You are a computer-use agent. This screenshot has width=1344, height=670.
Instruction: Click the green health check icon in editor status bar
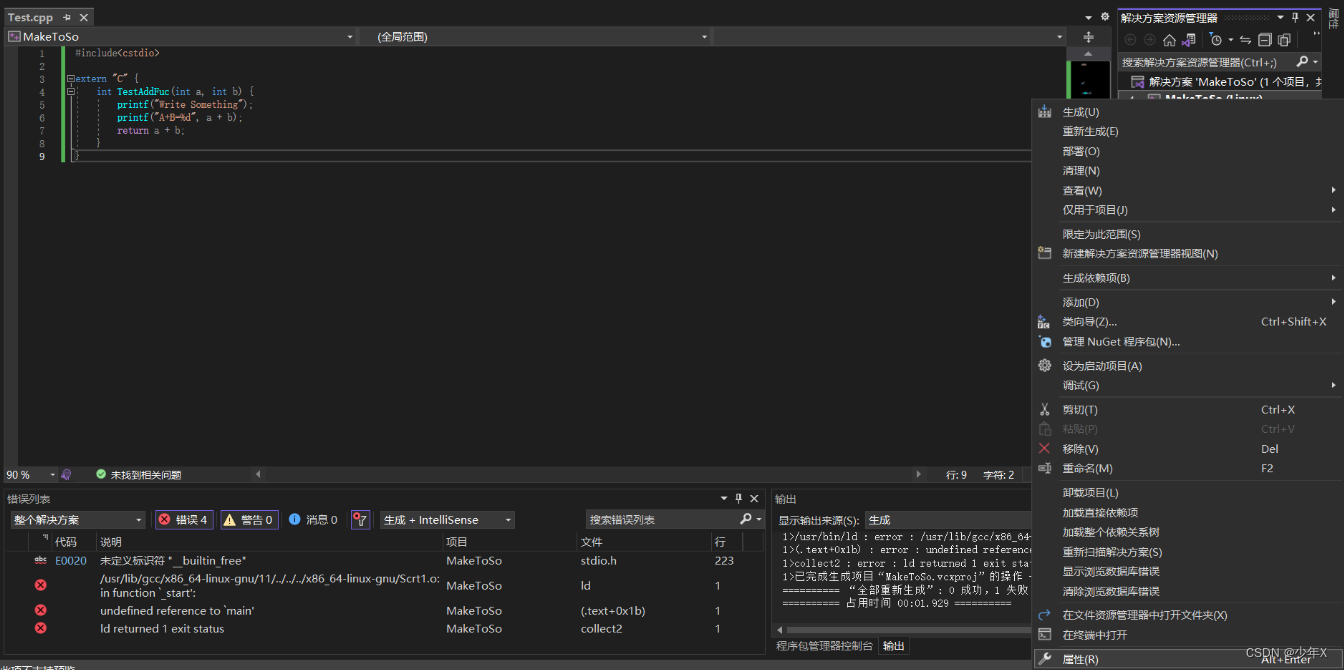pyautogui.click(x=100, y=474)
